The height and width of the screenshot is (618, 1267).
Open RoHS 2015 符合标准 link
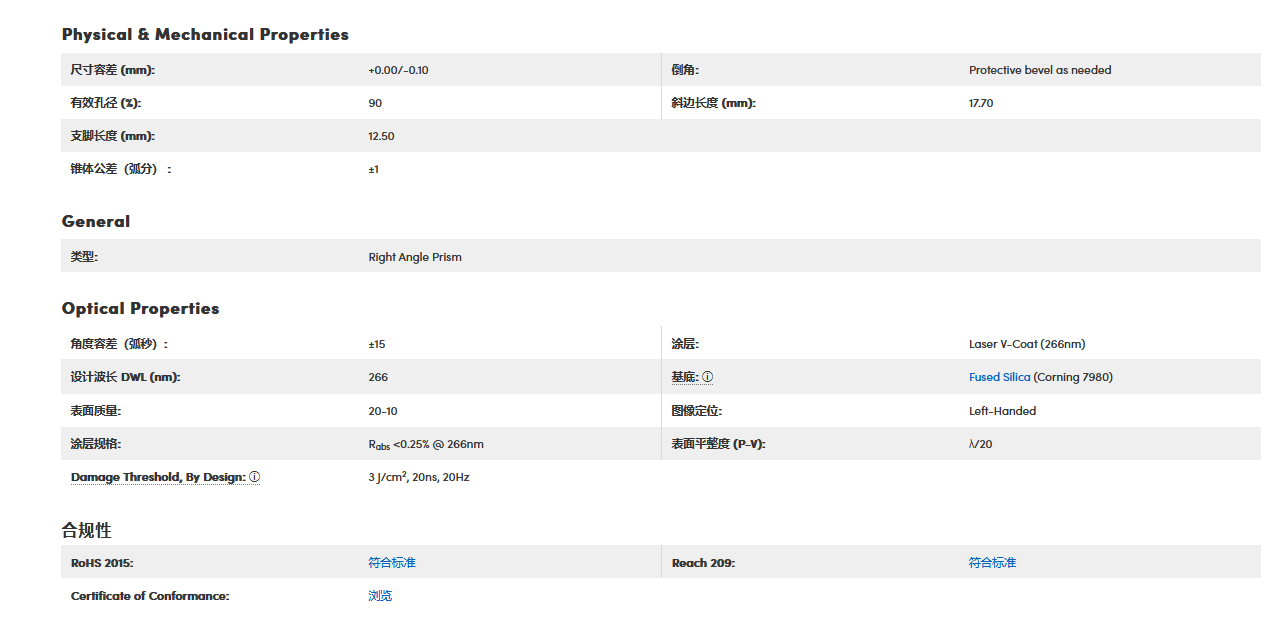(x=392, y=563)
